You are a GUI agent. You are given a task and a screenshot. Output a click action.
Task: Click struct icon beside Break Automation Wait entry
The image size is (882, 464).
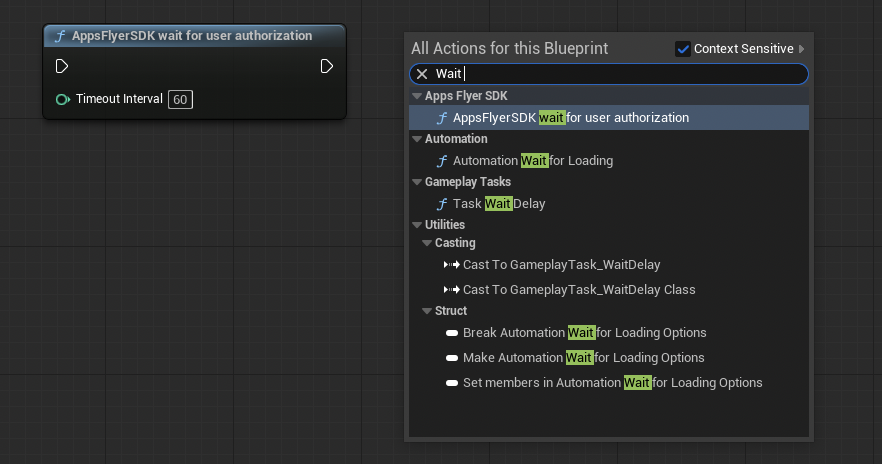point(452,333)
